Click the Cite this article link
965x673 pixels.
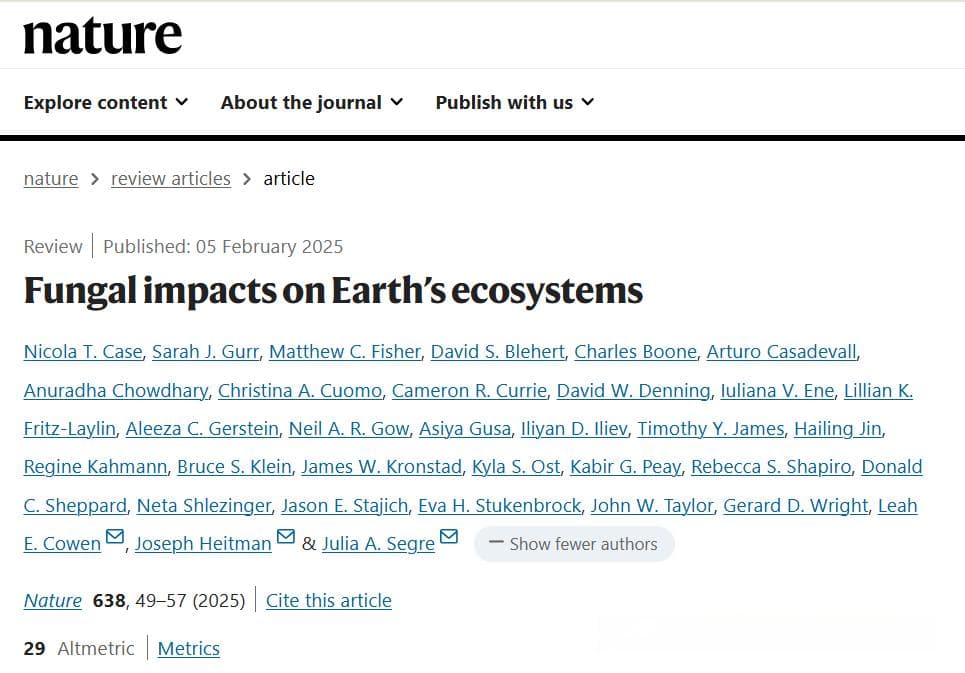pos(329,600)
